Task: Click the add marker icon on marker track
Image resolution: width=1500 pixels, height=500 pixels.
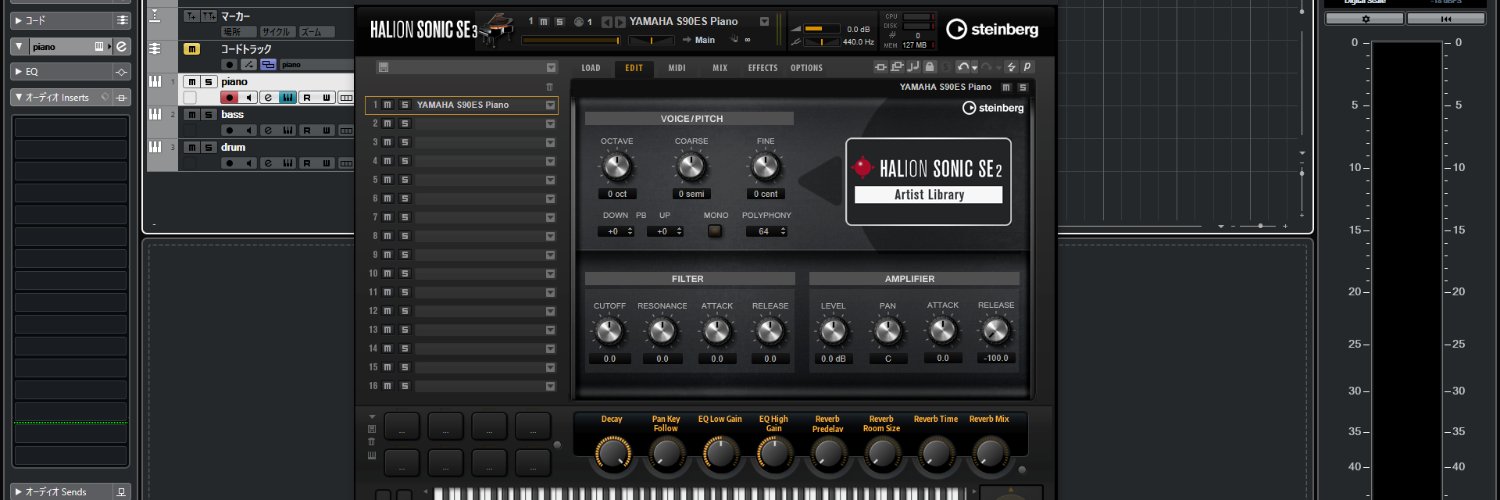Action: 192,16
